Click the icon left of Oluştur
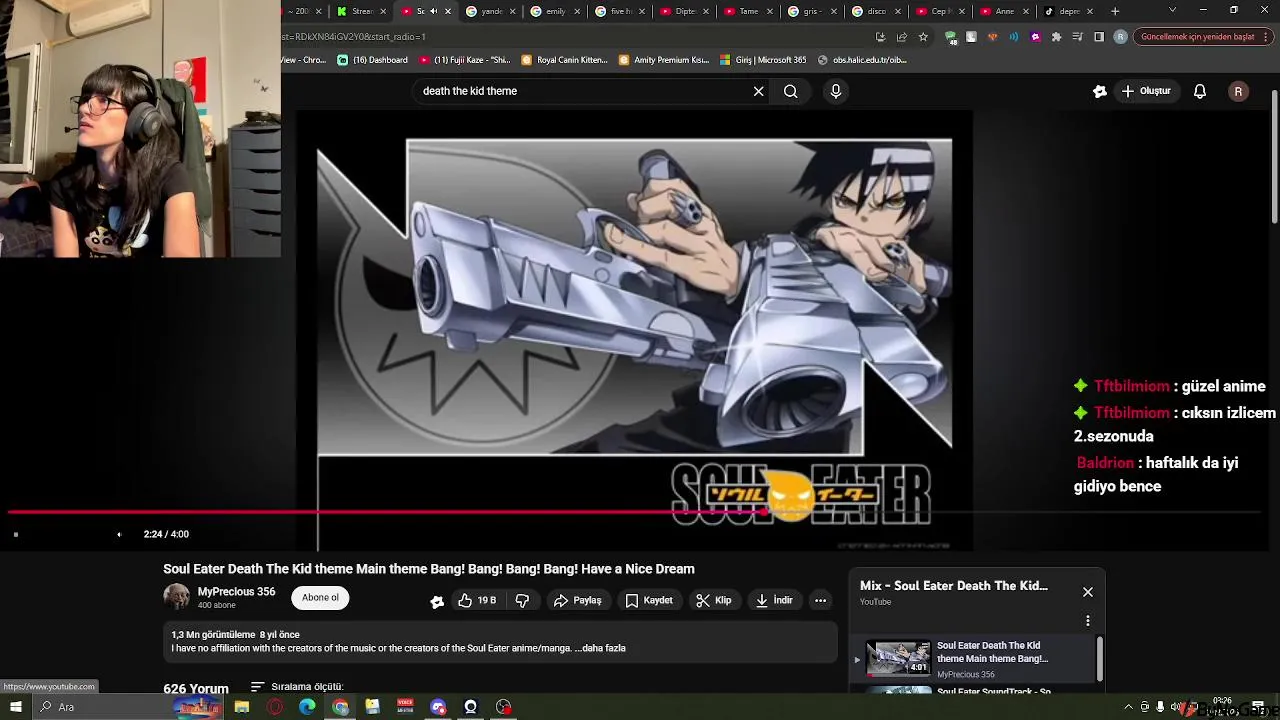This screenshot has height=720, width=1280. [x=1100, y=91]
